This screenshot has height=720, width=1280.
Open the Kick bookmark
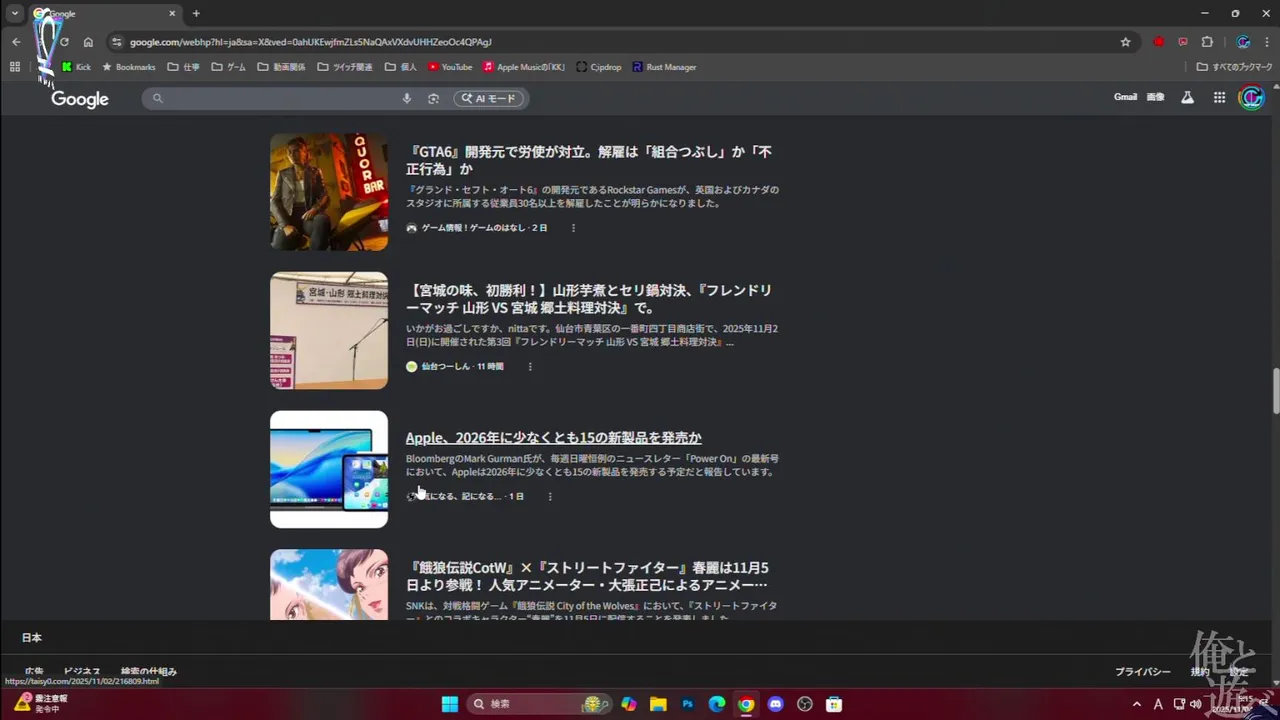pos(76,67)
